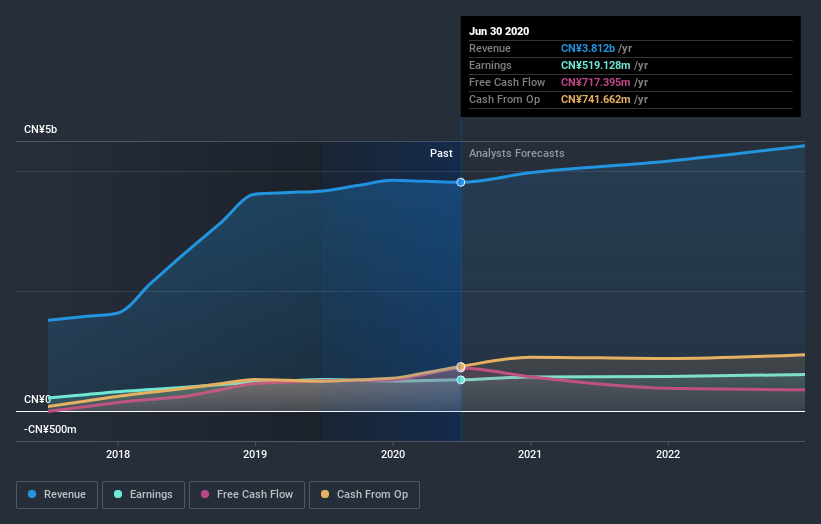
Task: Click the Free Cash Flow label in tooltip
Action: (507, 82)
